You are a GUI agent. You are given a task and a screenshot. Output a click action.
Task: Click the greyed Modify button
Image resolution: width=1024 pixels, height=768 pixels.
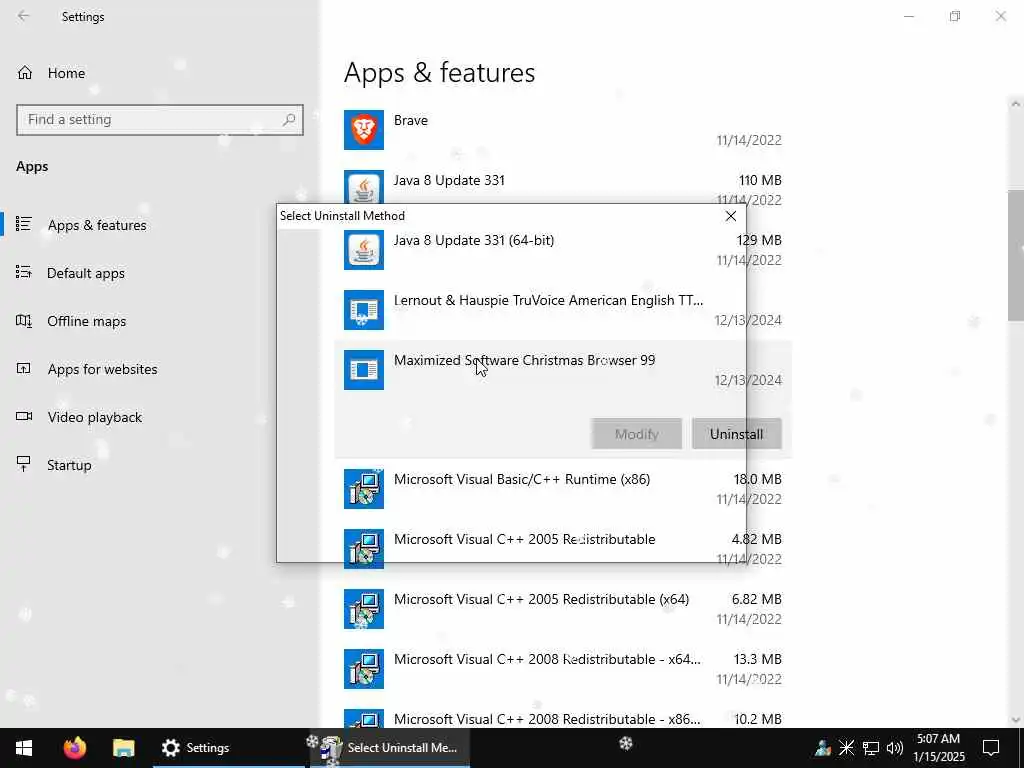coord(636,434)
